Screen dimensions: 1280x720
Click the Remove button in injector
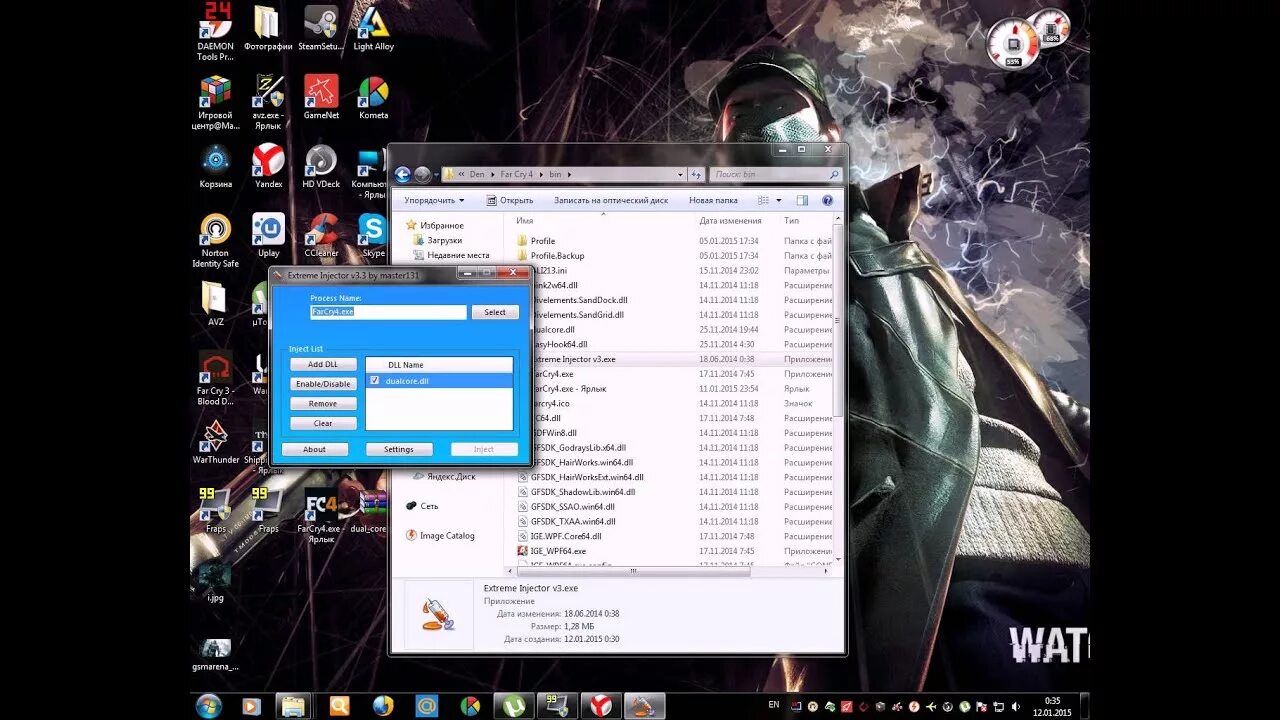323,404
